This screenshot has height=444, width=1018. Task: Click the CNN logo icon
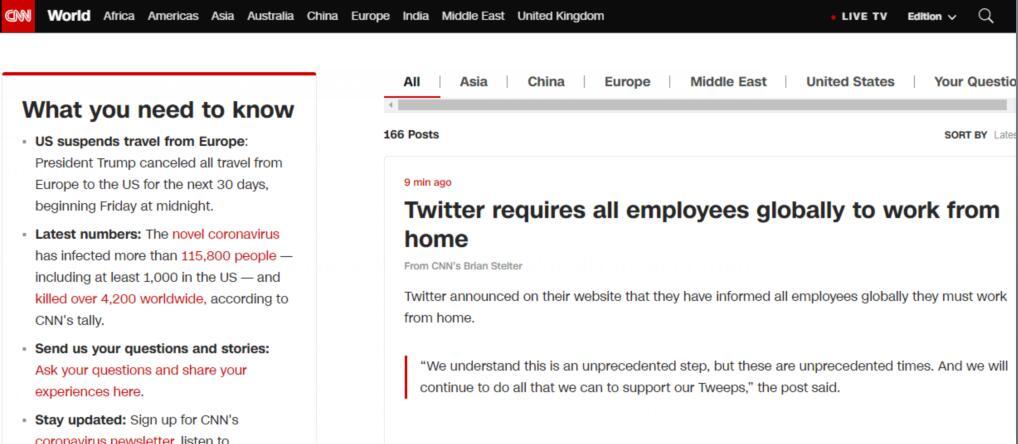tap(18, 16)
